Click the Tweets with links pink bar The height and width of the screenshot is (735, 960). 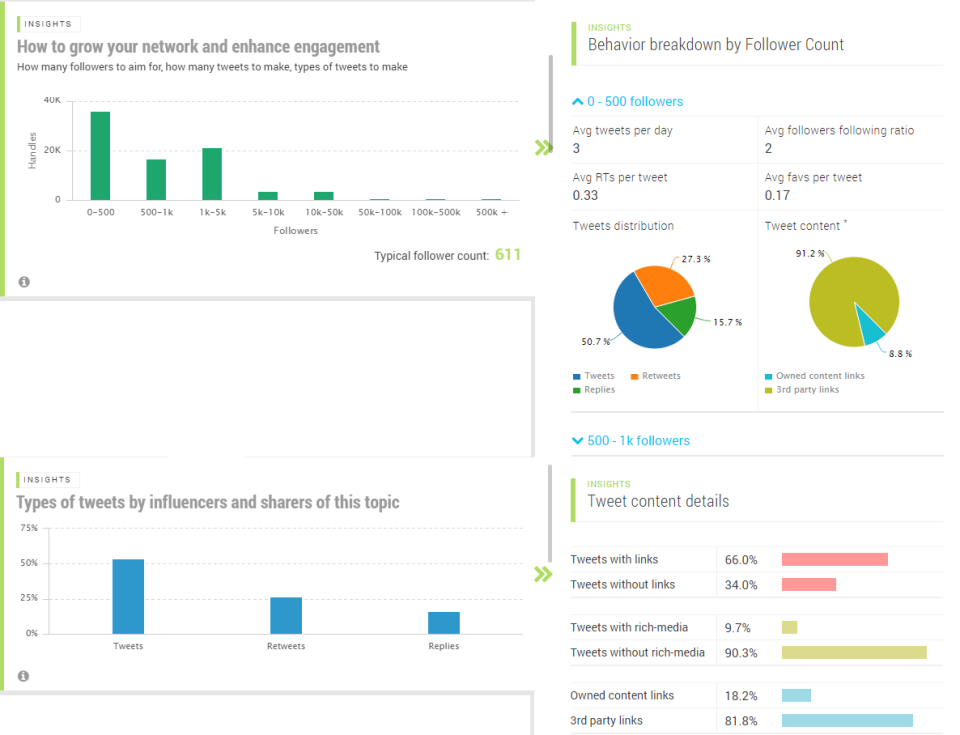834,559
